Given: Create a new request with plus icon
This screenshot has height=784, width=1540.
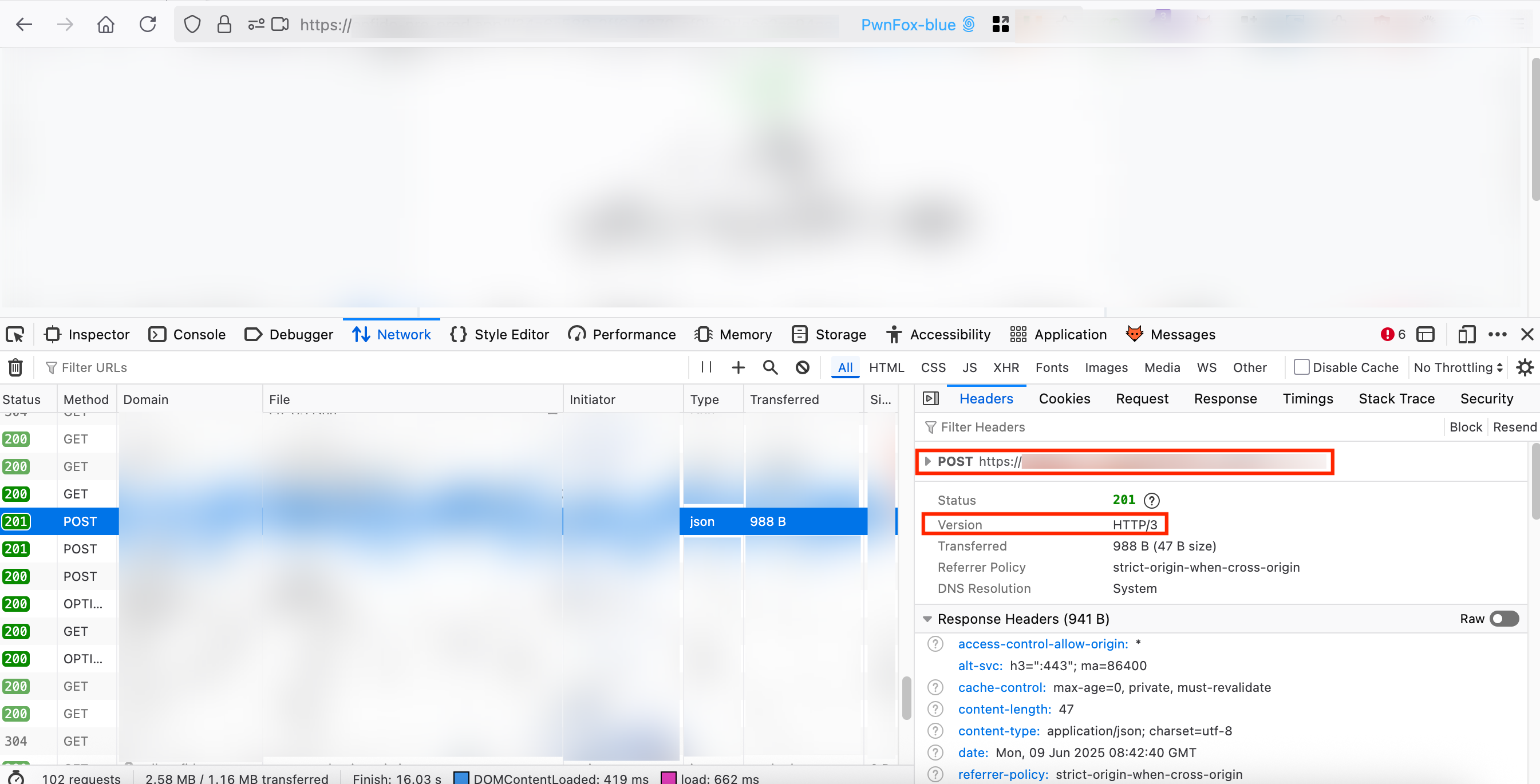Looking at the screenshot, I should click(738, 367).
